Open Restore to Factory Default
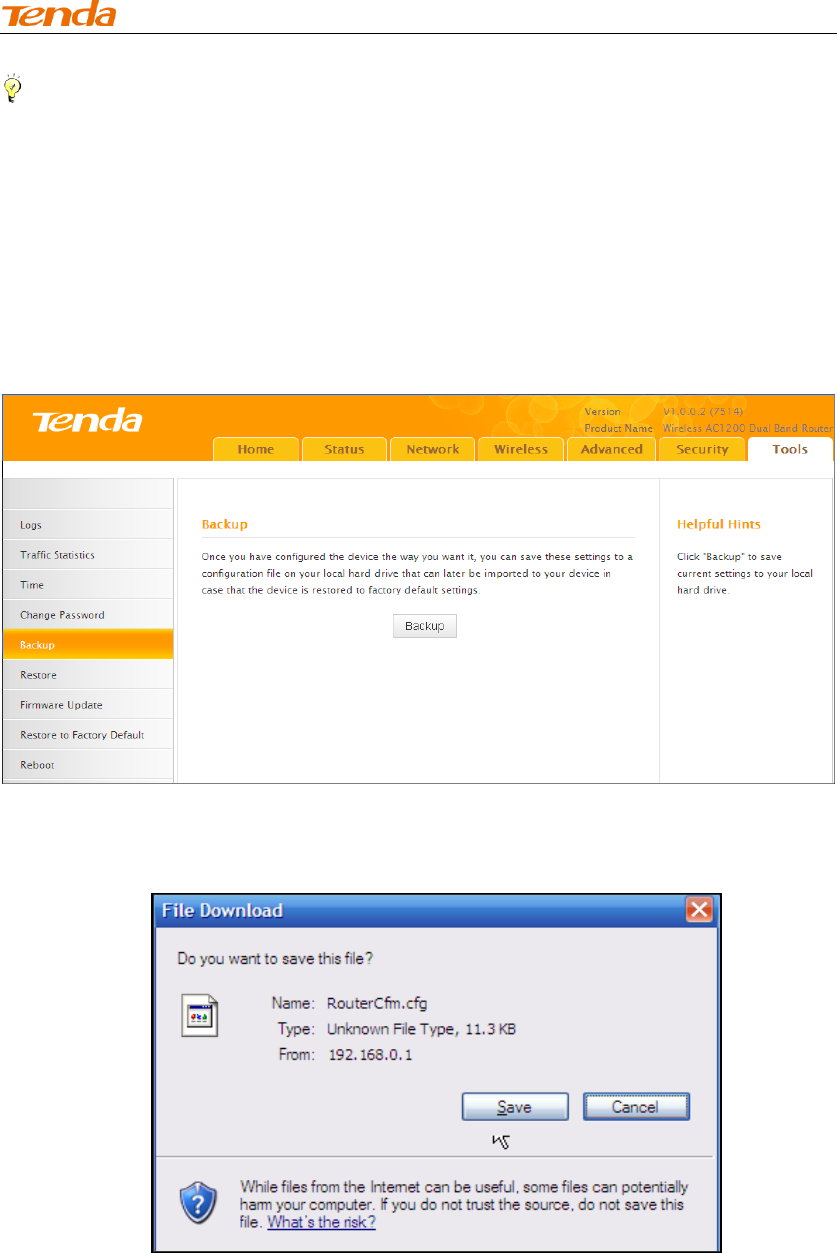Viewport: 837px width, 1253px height. click(x=87, y=734)
